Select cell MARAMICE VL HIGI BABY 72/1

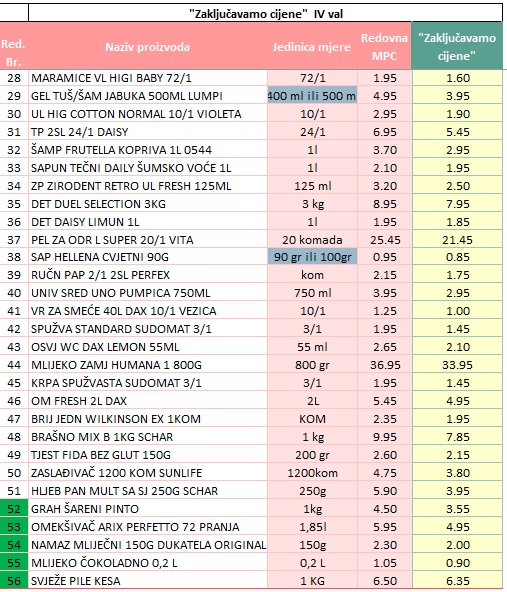coord(148,78)
